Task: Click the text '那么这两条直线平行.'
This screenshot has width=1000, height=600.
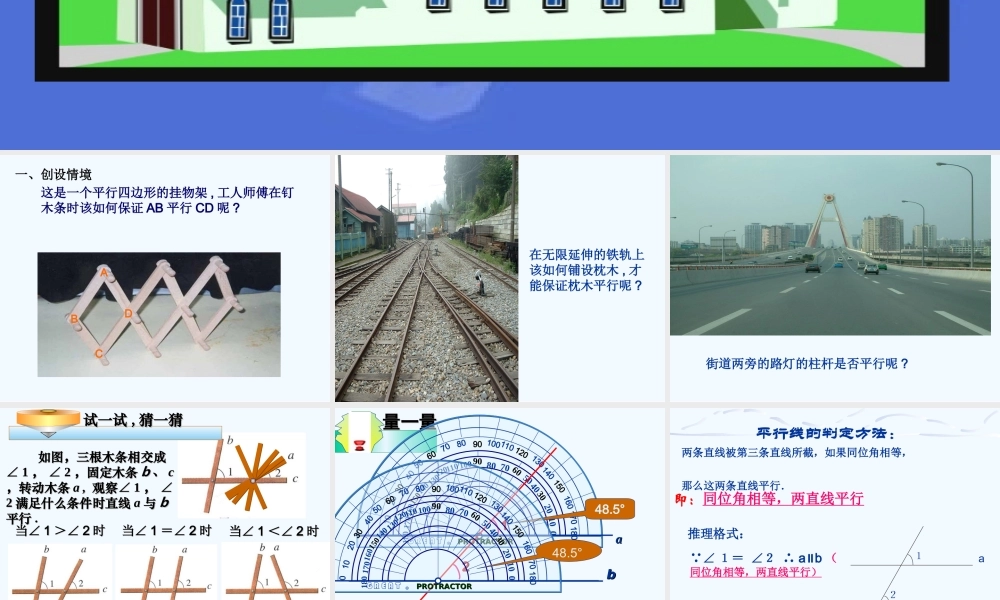Action: [x=733, y=485]
